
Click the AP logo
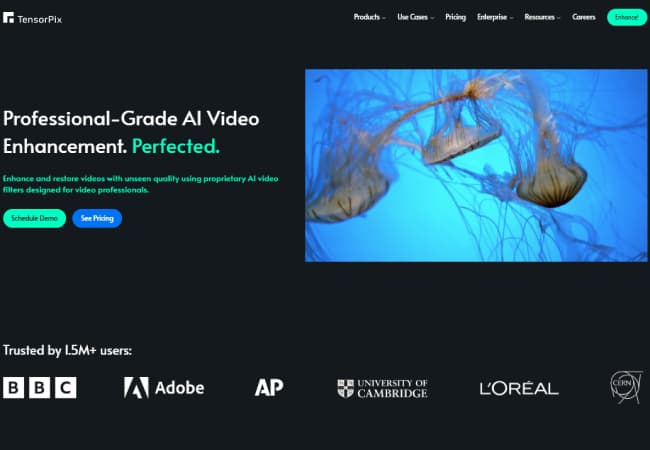(269, 387)
